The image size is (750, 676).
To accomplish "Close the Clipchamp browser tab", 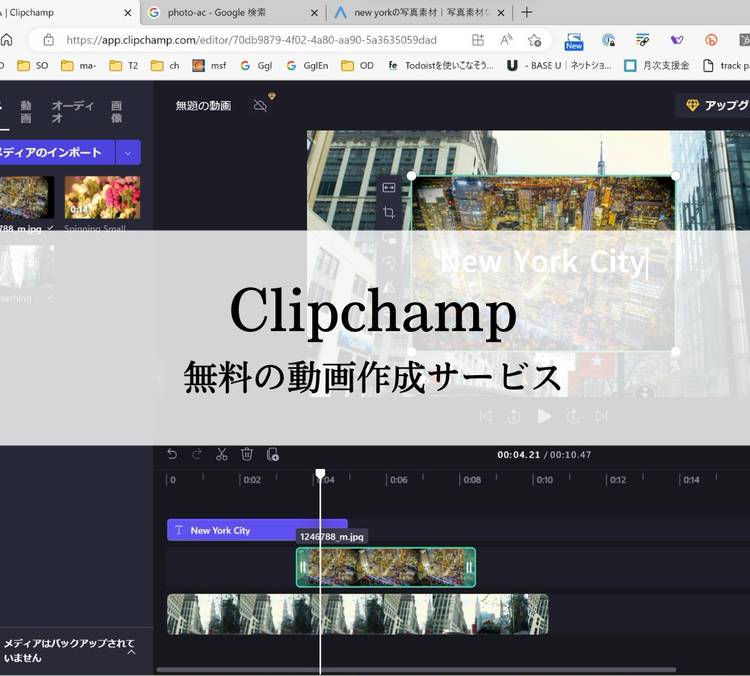I will click(x=128, y=13).
